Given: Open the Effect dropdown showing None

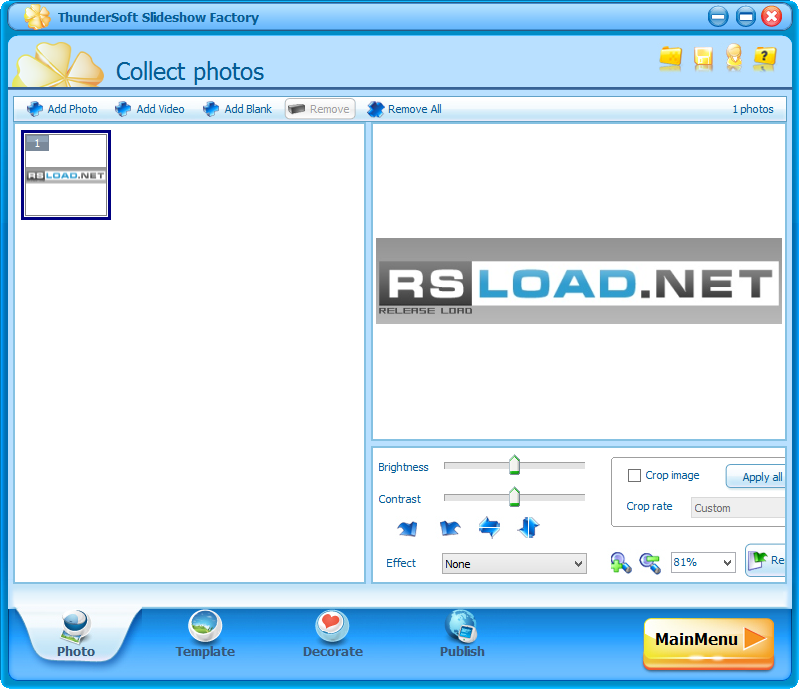Looking at the screenshot, I should pos(514,563).
